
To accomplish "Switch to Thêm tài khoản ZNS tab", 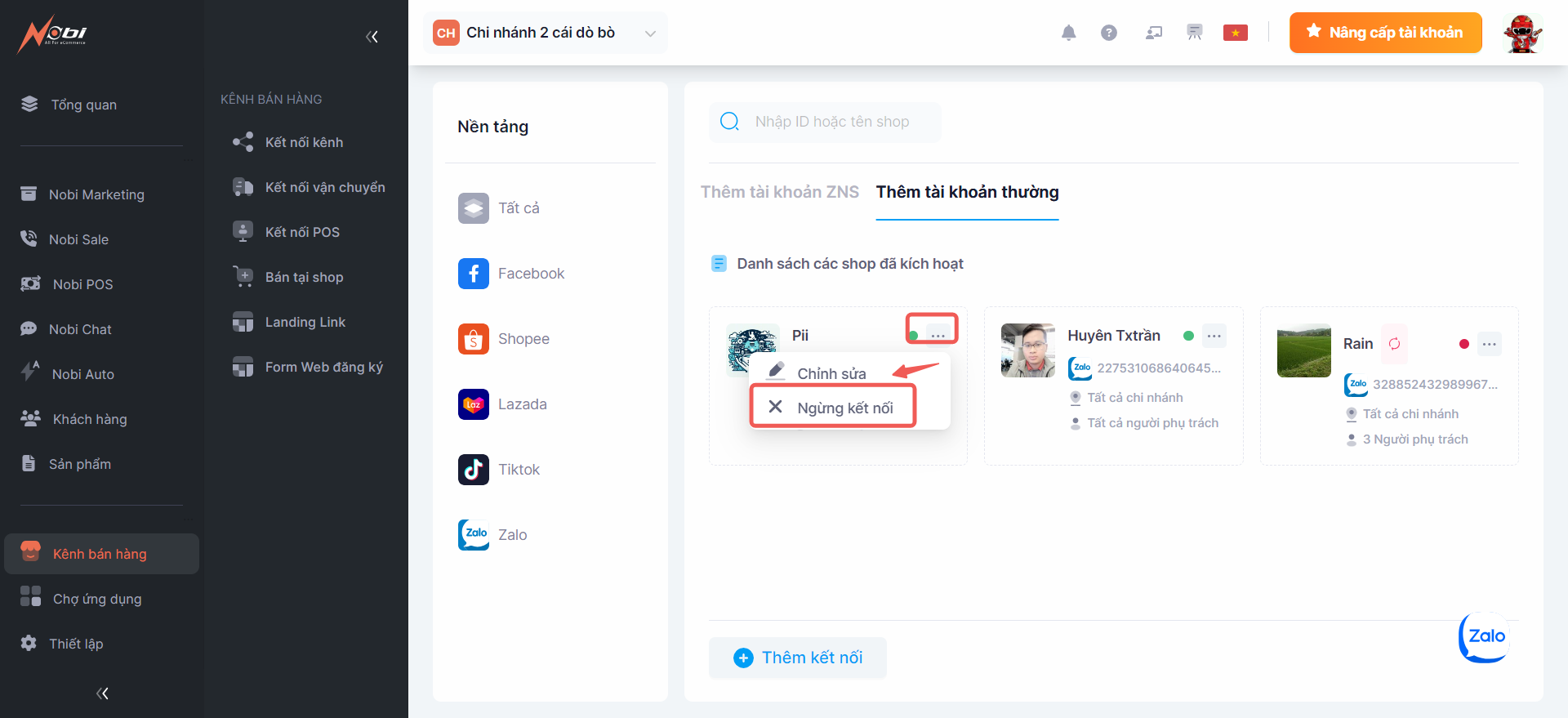I will click(779, 192).
